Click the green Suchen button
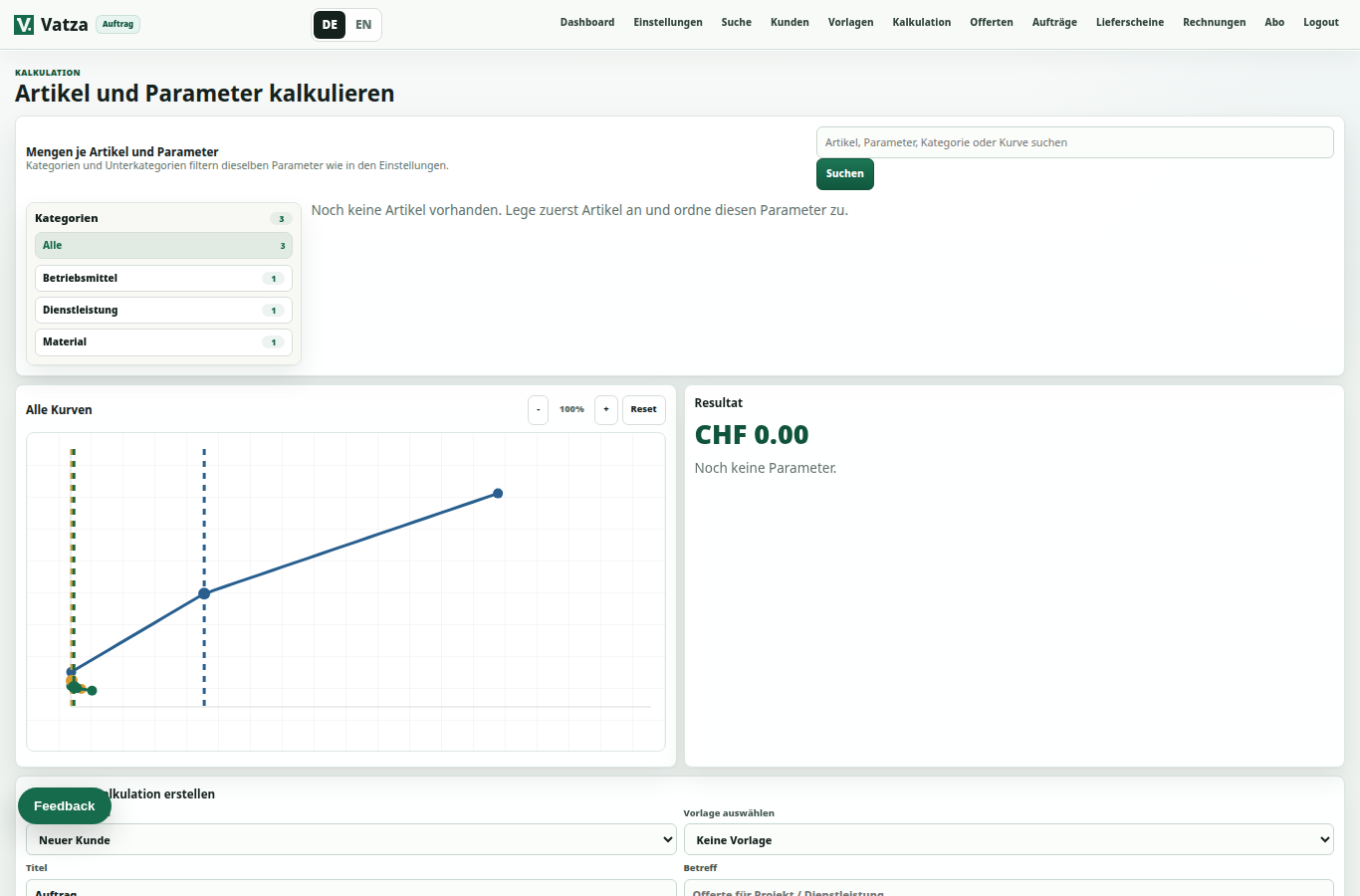 tap(845, 174)
